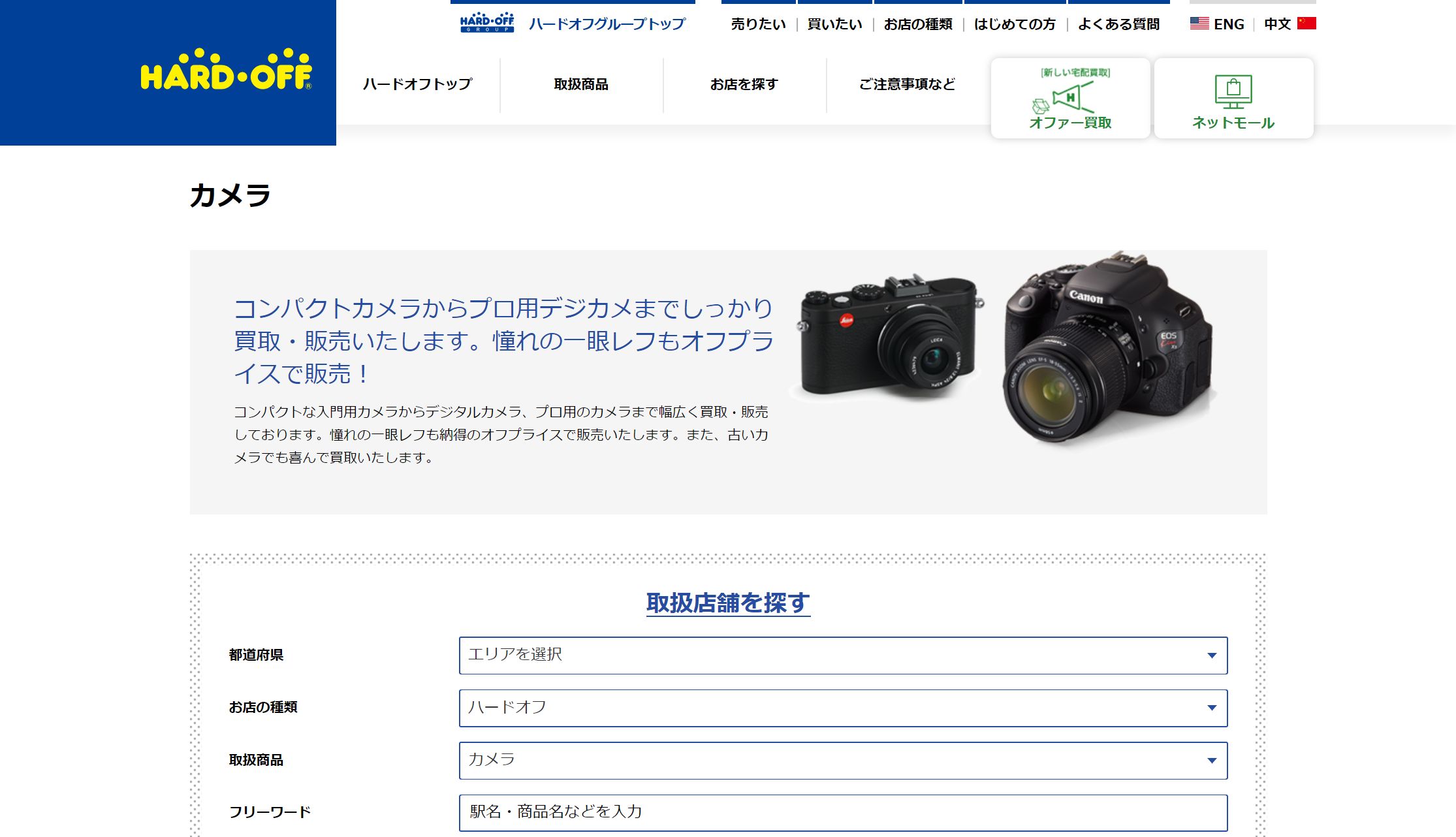Open the よくある質問 link
This screenshot has height=837, width=1456.
point(1118,24)
